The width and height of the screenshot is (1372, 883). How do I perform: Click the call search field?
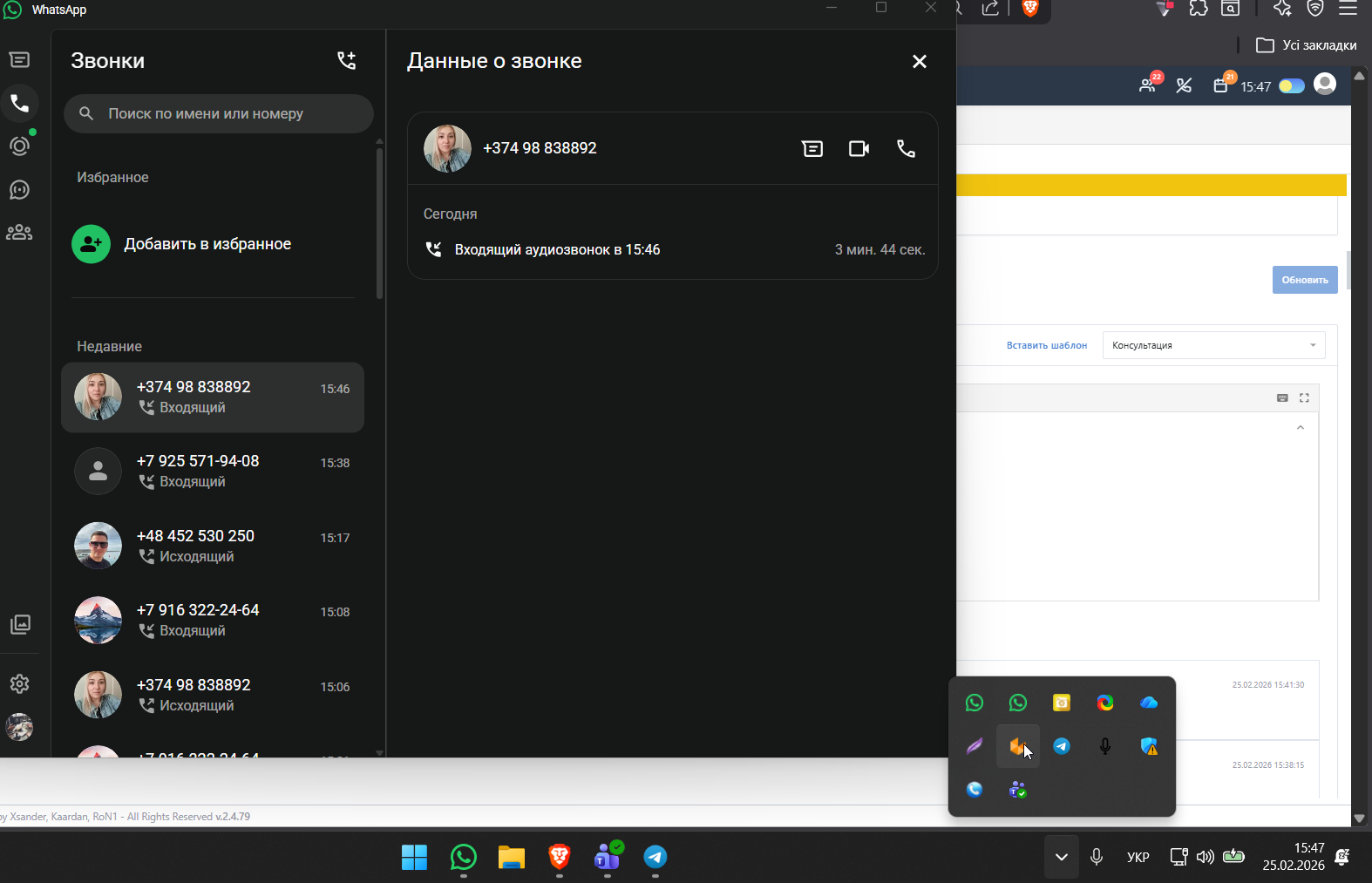pos(219,113)
